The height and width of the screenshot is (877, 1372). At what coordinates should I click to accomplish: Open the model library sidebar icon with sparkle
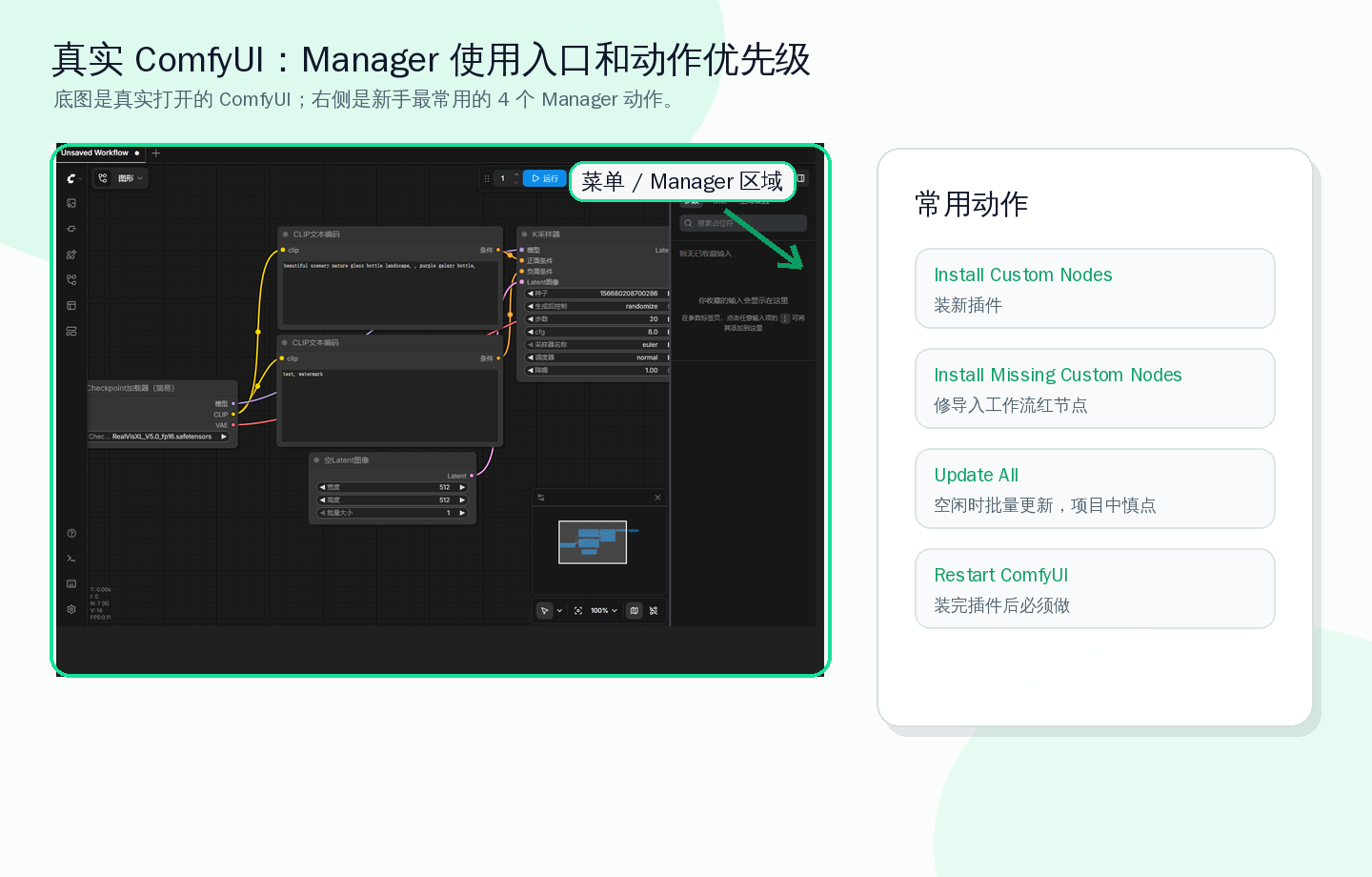point(71,255)
